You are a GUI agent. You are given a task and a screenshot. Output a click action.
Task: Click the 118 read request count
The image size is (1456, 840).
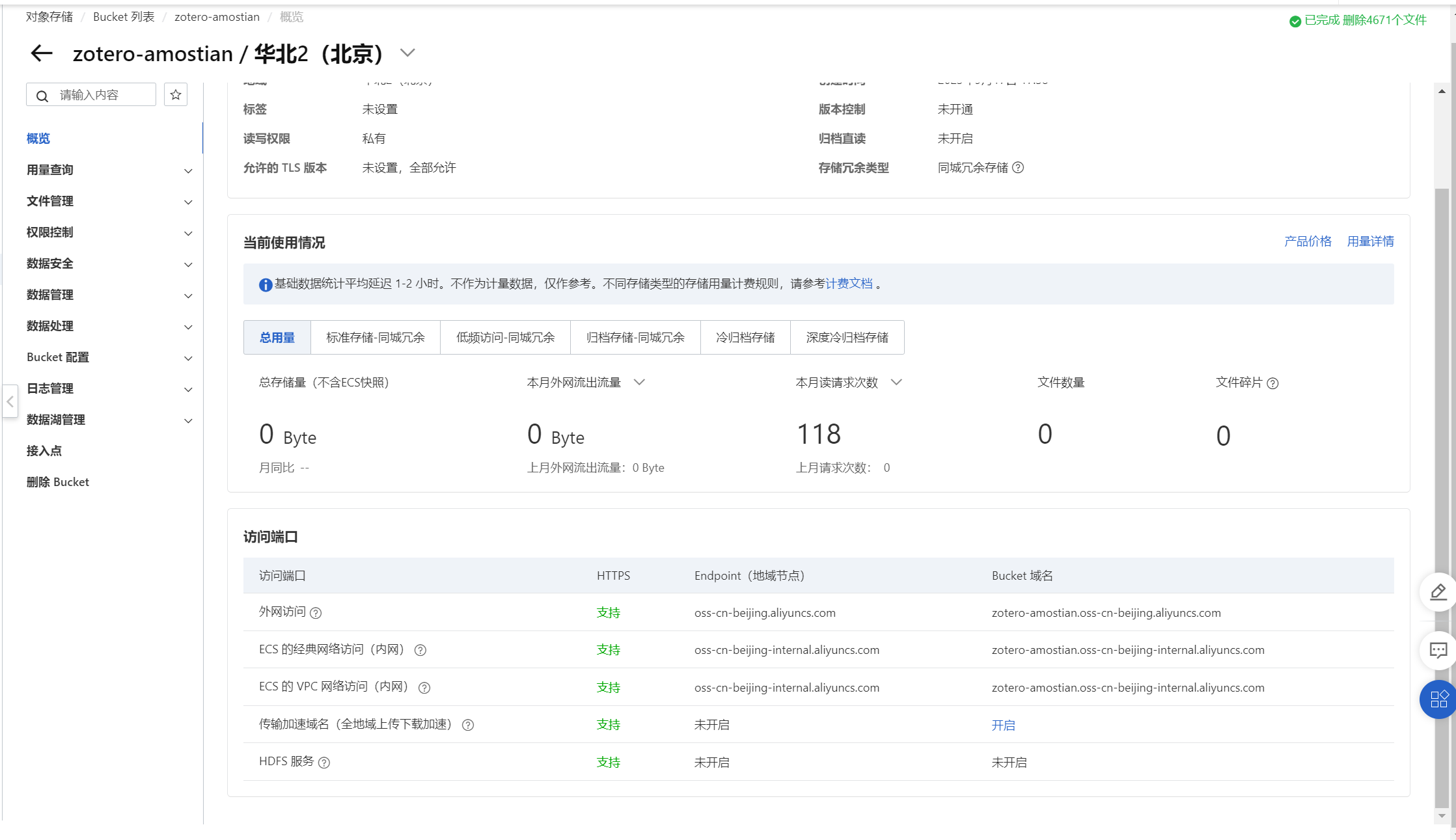pyautogui.click(x=819, y=434)
